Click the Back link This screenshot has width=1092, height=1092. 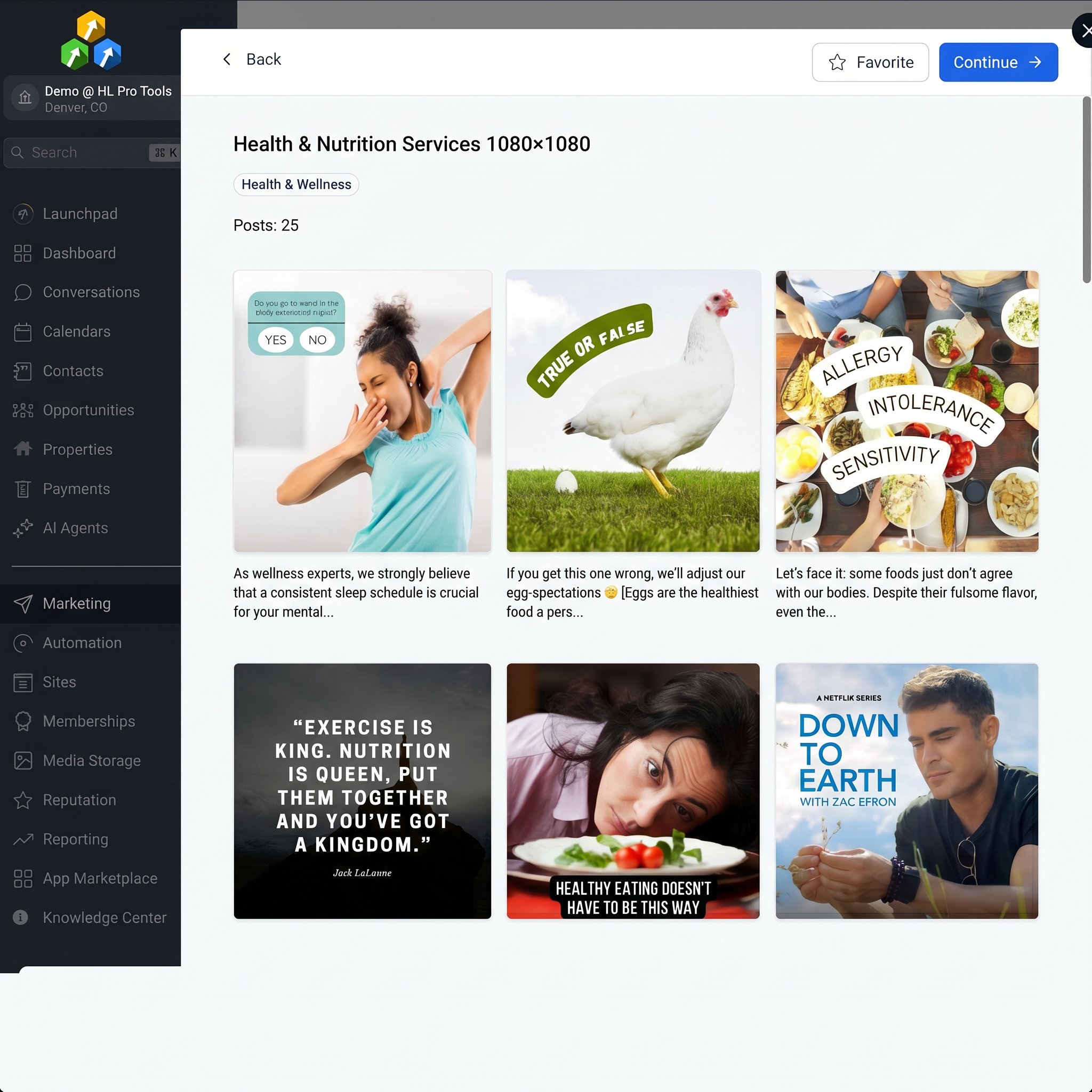tap(252, 59)
